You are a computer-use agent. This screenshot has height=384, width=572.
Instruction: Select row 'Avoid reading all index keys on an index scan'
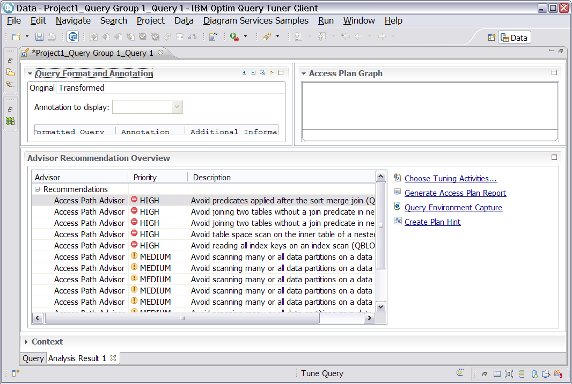point(204,245)
